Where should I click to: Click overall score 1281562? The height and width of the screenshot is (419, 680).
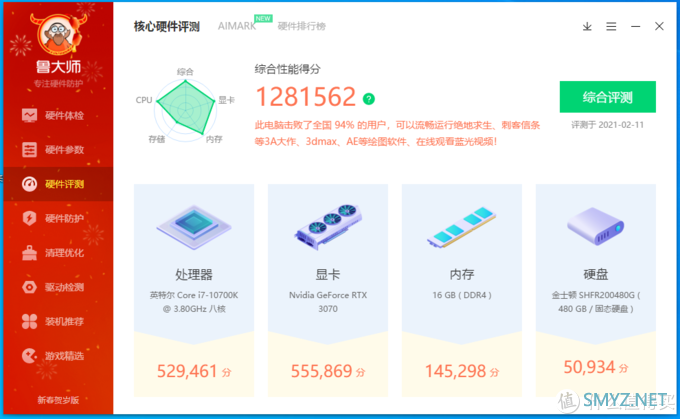(x=306, y=97)
